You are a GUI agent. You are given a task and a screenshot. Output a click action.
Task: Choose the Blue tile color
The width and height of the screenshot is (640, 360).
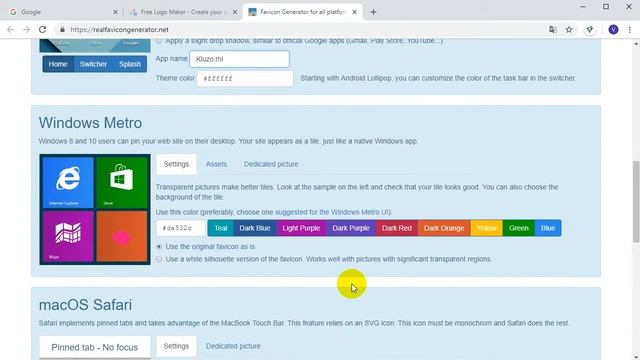(x=548, y=228)
